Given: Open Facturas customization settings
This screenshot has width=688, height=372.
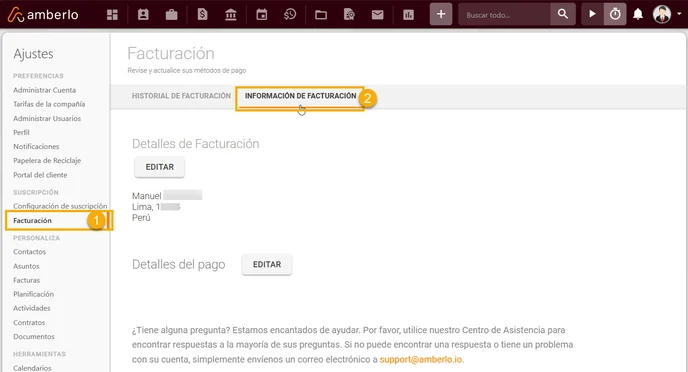Looking at the screenshot, I should click(x=26, y=280).
